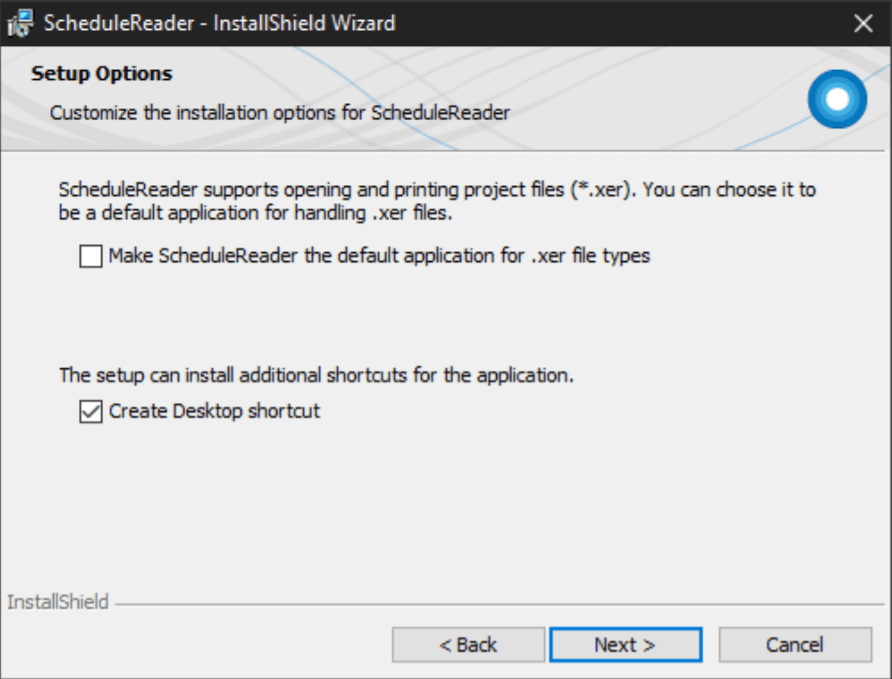Image resolution: width=892 pixels, height=679 pixels.
Task: Go back with the Back button
Action: point(468,644)
